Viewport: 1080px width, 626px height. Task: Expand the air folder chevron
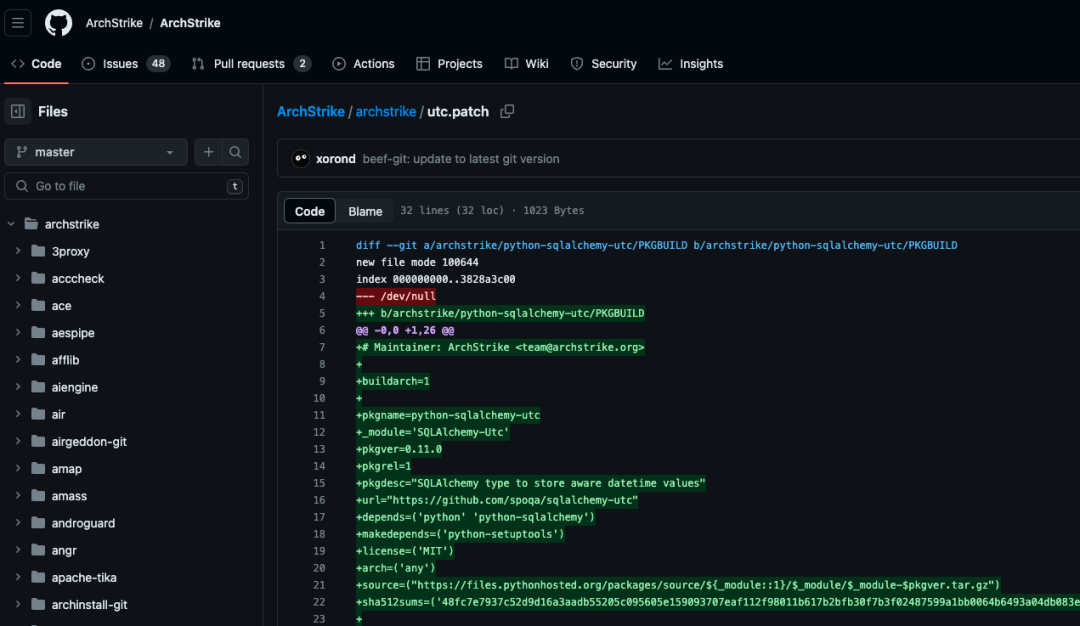coord(18,415)
